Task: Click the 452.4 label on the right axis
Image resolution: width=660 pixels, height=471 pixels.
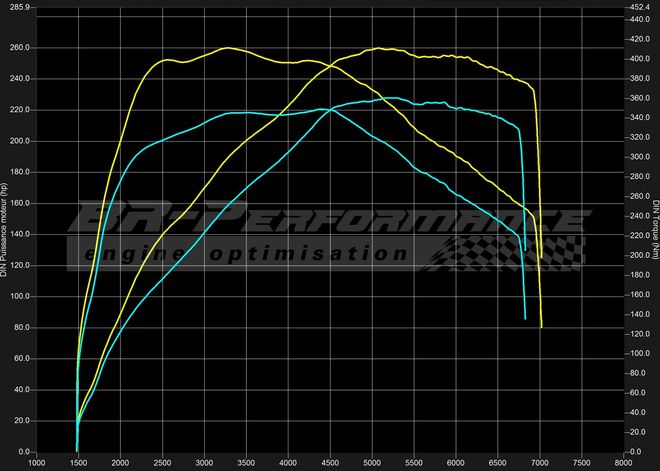Action: point(640,7)
